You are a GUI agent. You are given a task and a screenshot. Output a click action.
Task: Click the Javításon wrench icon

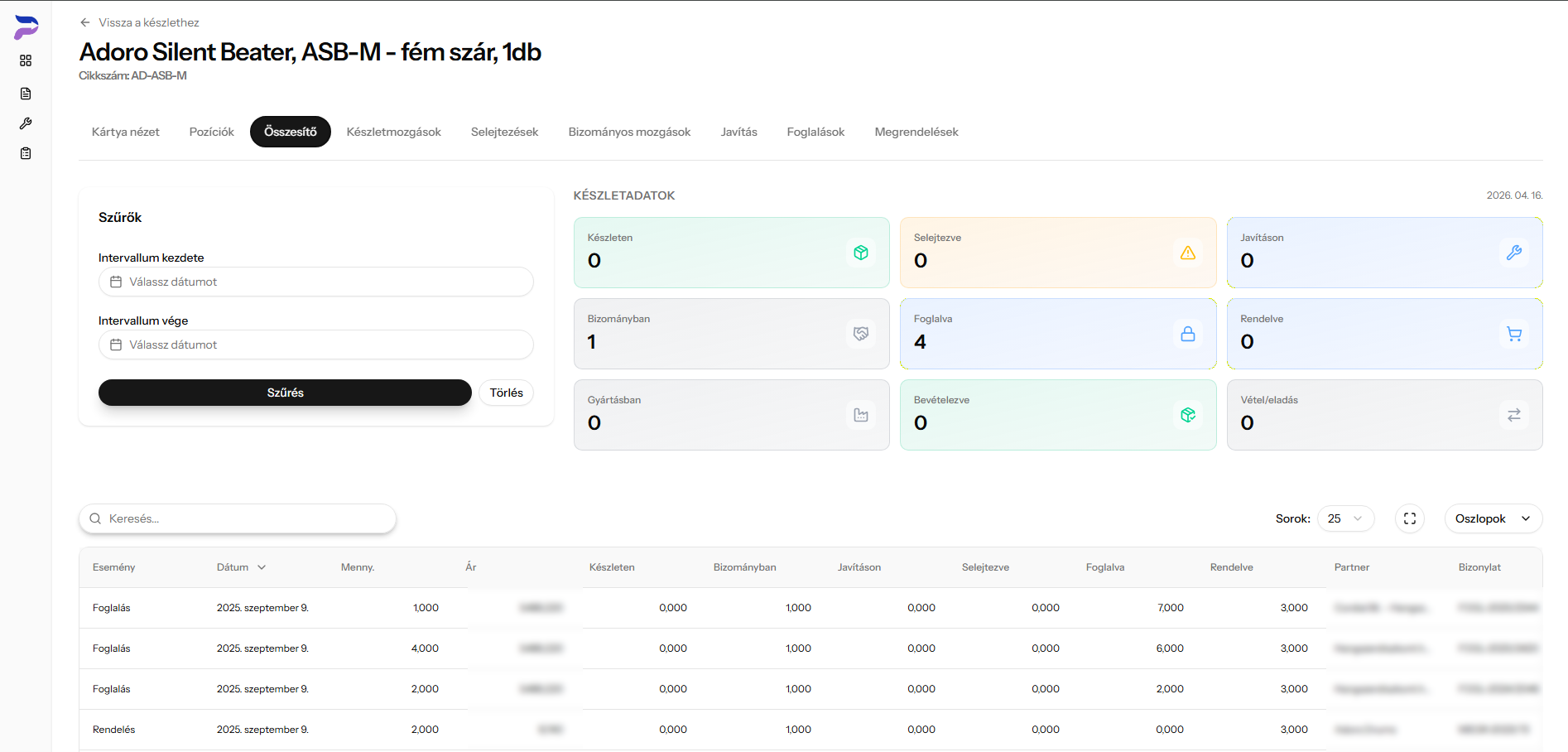(x=1514, y=253)
